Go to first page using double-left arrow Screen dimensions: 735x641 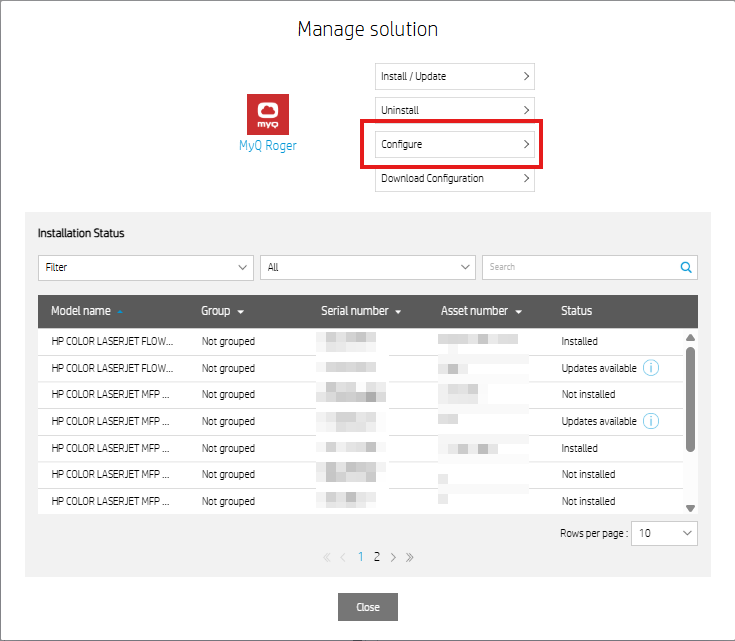[327, 557]
